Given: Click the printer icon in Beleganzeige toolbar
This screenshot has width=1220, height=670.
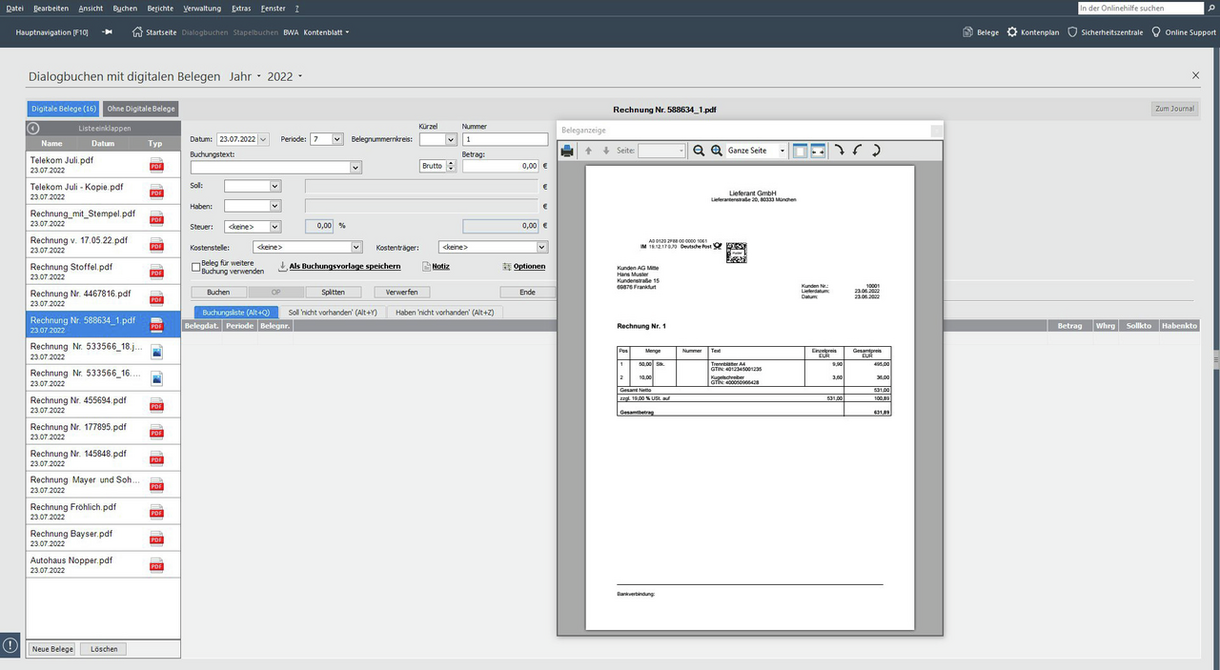Looking at the screenshot, I should (x=567, y=151).
